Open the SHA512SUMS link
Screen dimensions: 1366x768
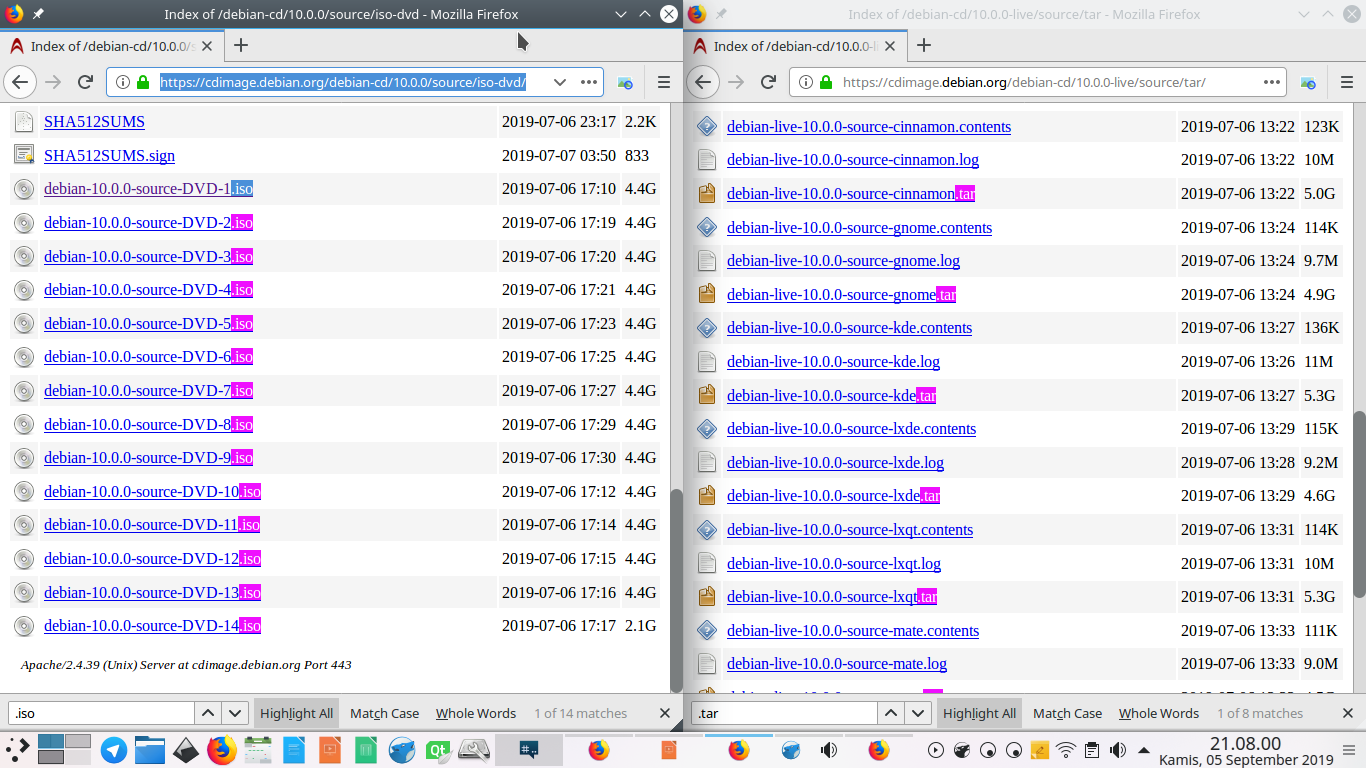pyautogui.click(x=94, y=122)
